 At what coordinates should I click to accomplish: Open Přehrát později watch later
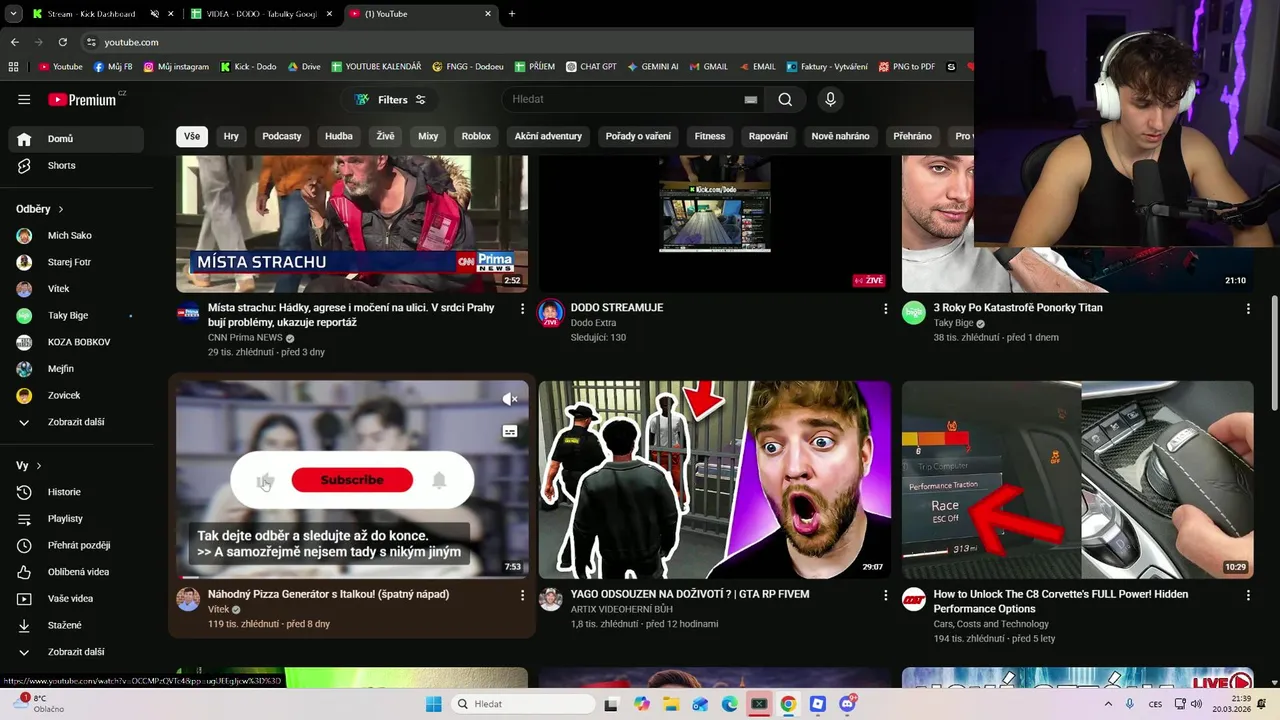(76, 545)
